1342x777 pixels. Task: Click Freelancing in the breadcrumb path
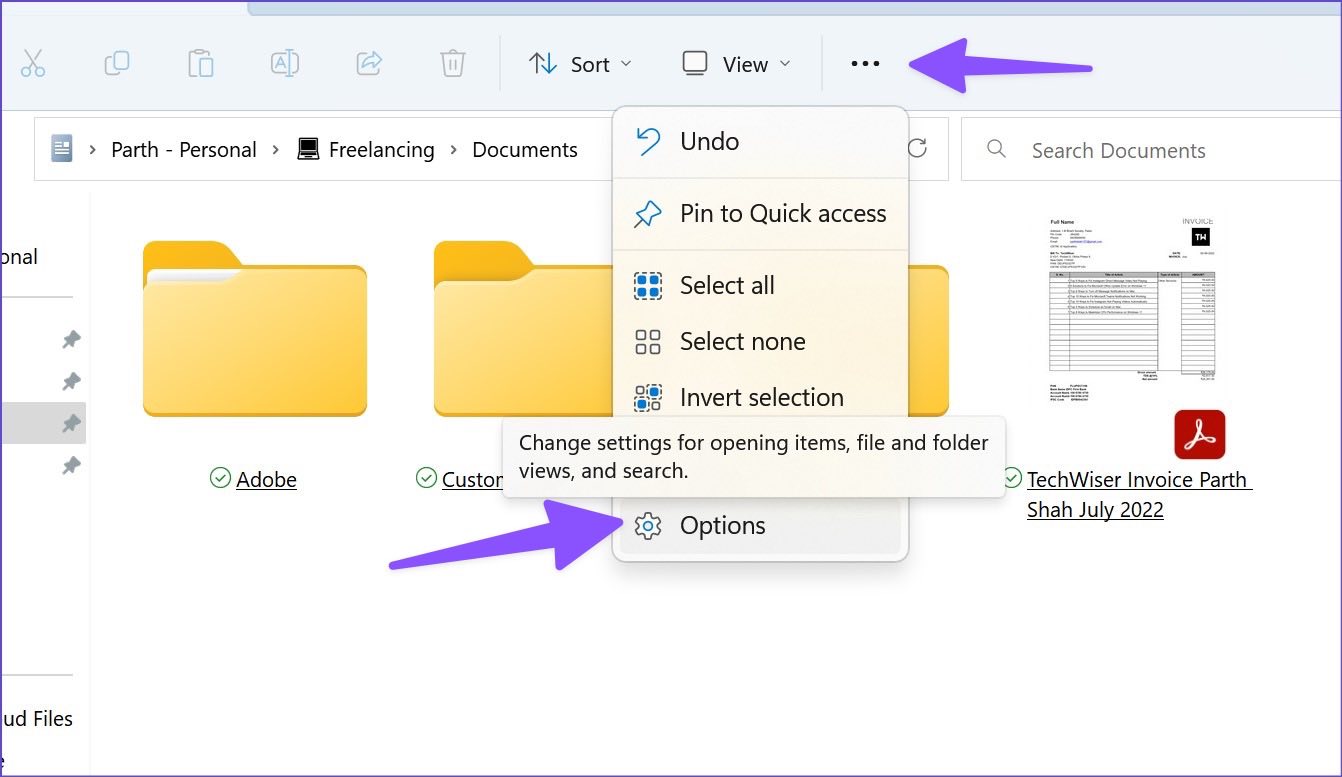(x=381, y=150)
